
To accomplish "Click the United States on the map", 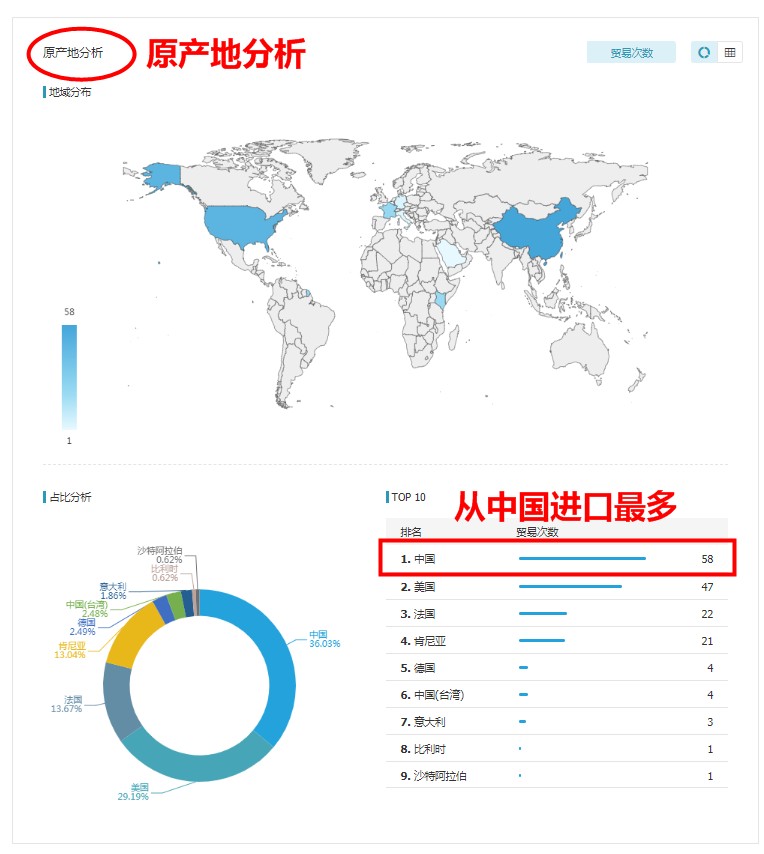I will tap(242, 224).
